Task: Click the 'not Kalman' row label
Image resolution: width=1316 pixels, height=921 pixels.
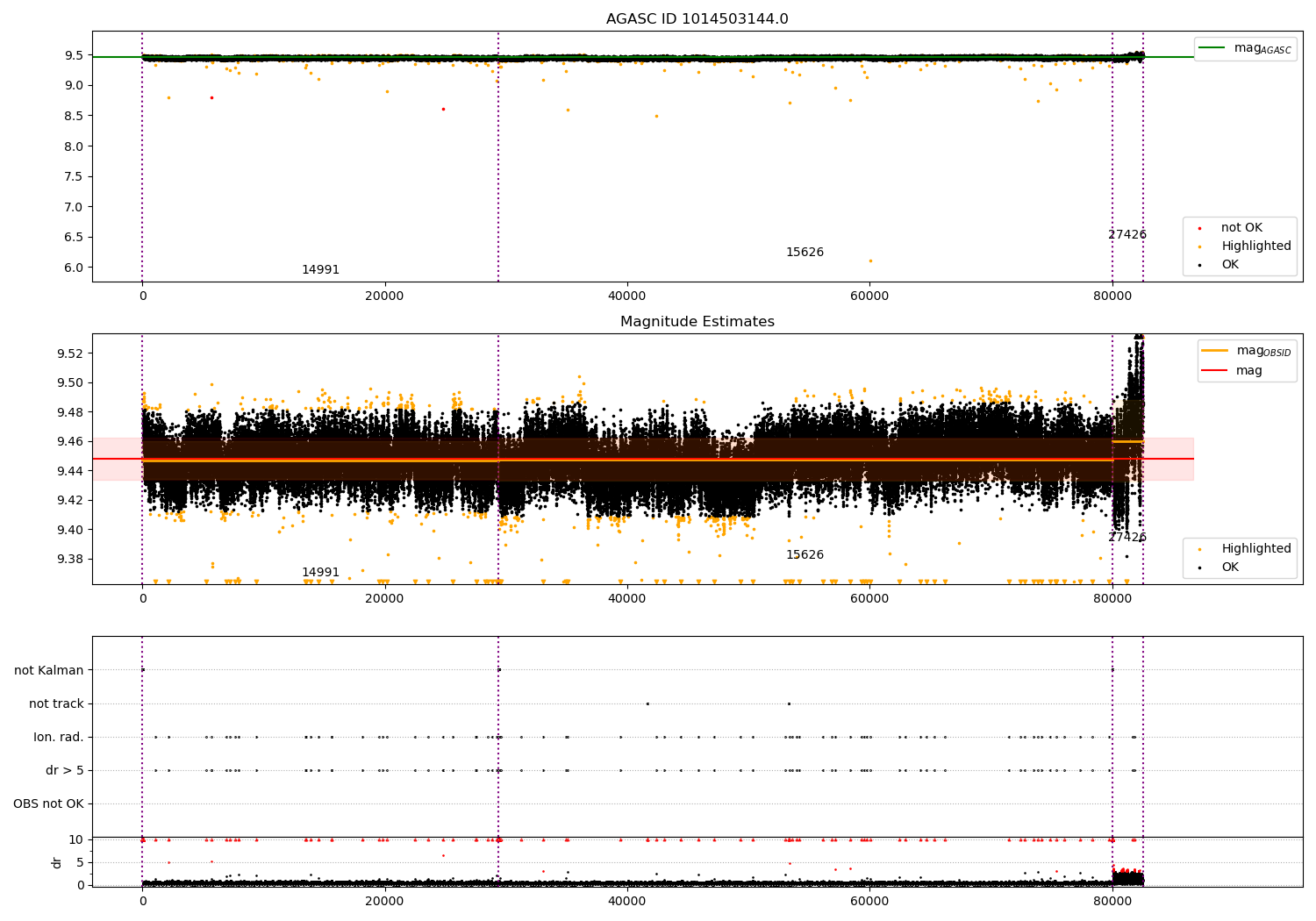Action: click(x=49, y=671)
